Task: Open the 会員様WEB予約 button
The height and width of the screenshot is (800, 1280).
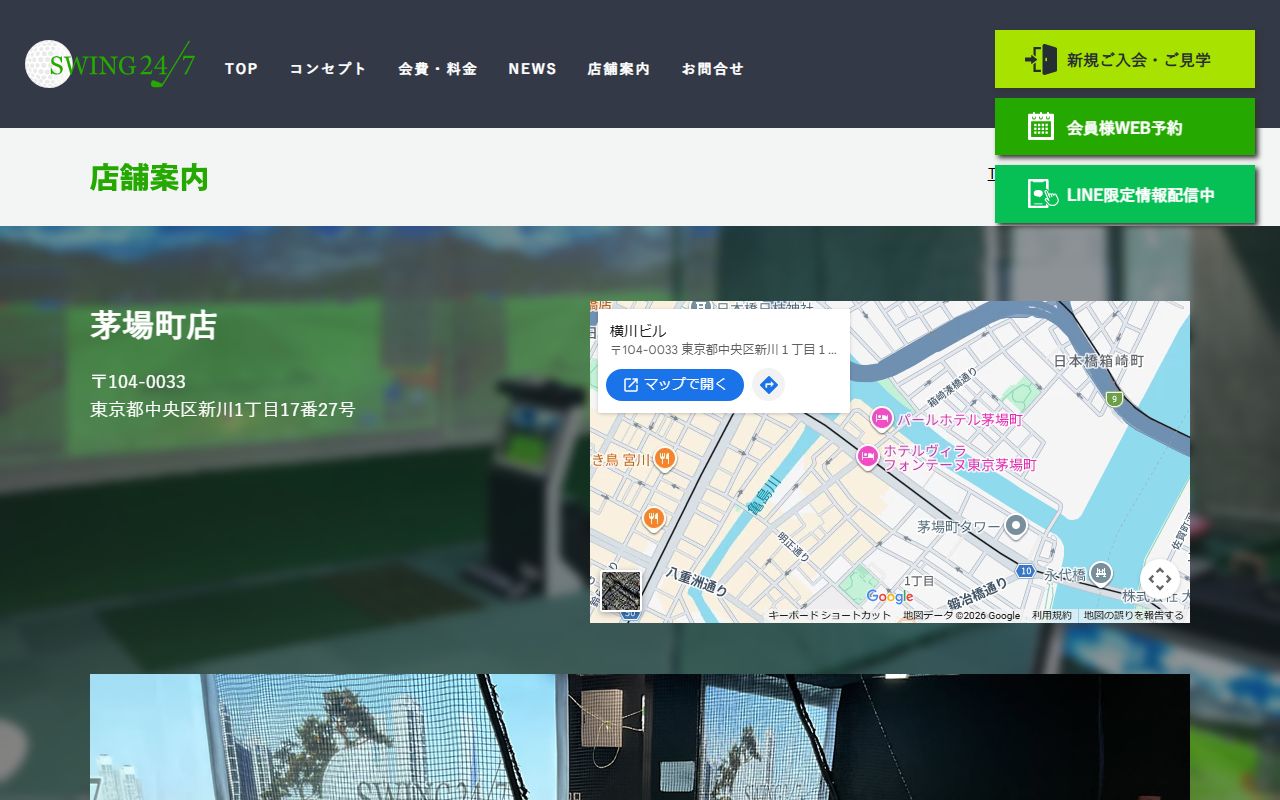Action: [x=1125, y=127]
